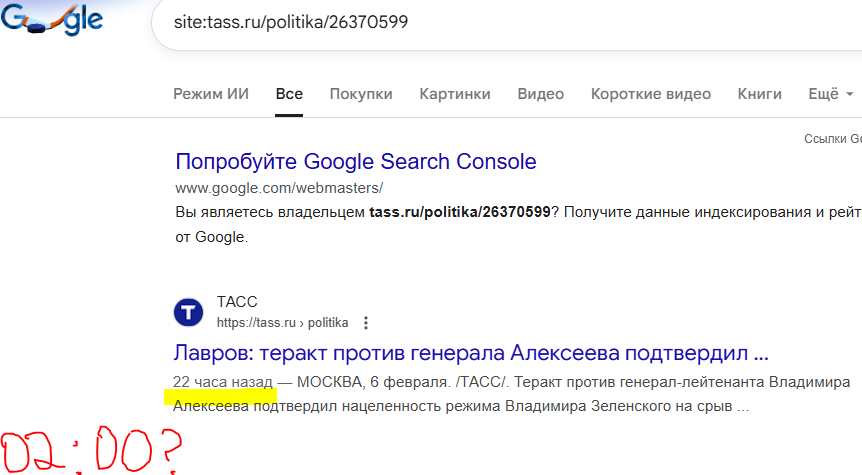Expand the Ещё dropdown
Viewport: 862px width, 475px height.
[830, 94]
